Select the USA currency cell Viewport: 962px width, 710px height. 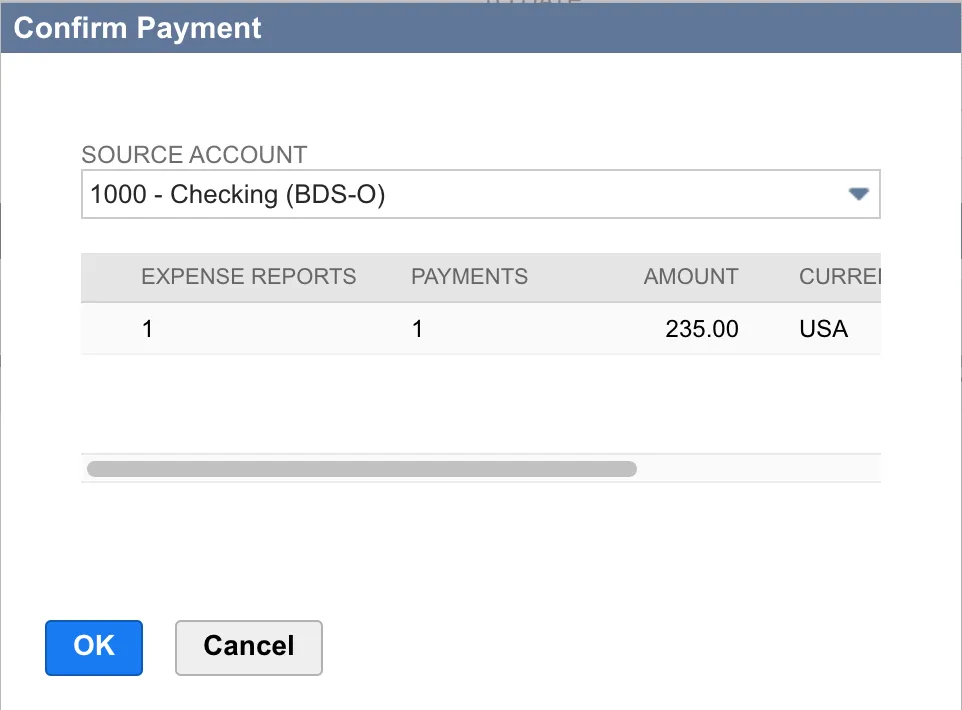click(x=823, y=329)
